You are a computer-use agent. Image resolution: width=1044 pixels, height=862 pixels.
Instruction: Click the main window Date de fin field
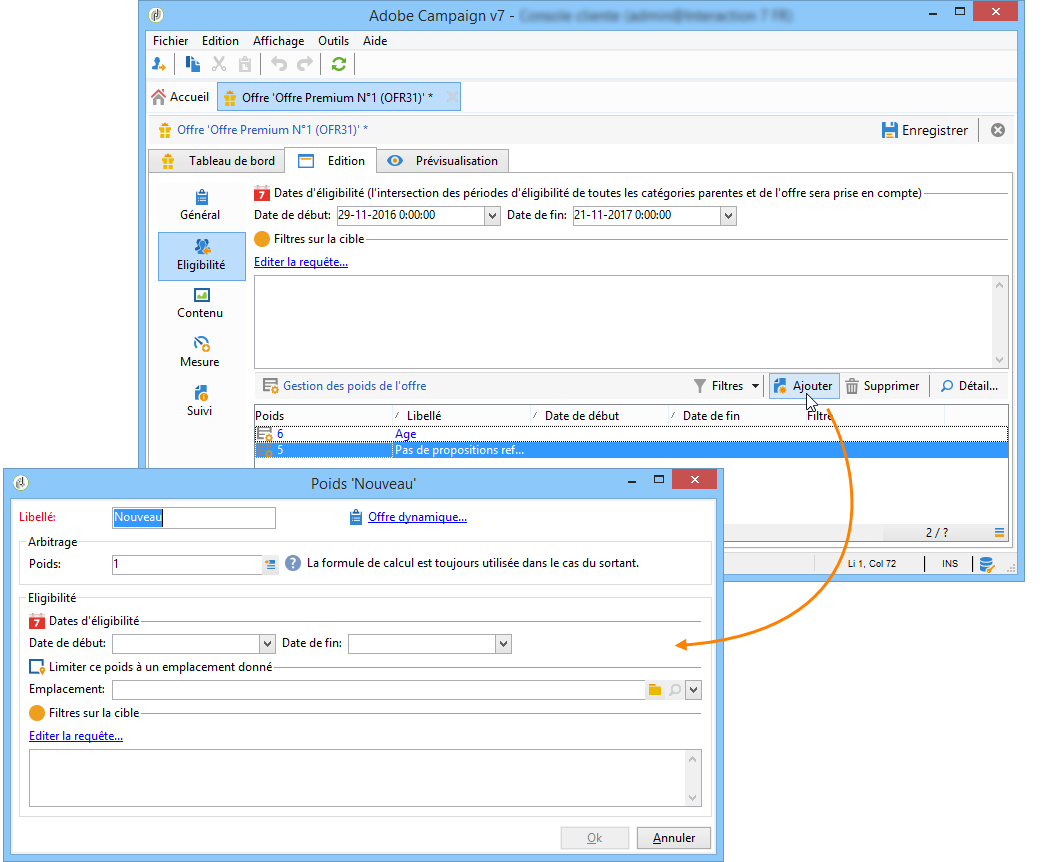pyautogui.click(x=647, y=216)
